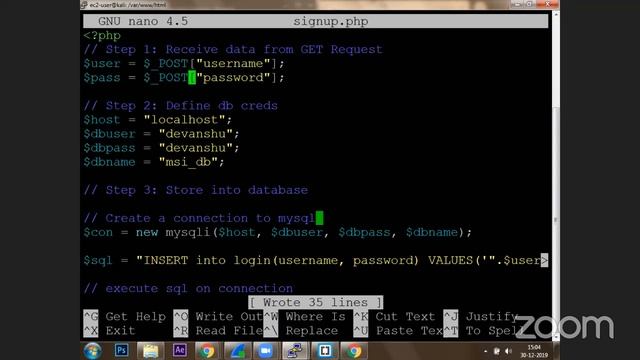Open the volume speaker tray icon
This screenshot has height=360, width=640.
pyautogui.click(x=508, y=351)
